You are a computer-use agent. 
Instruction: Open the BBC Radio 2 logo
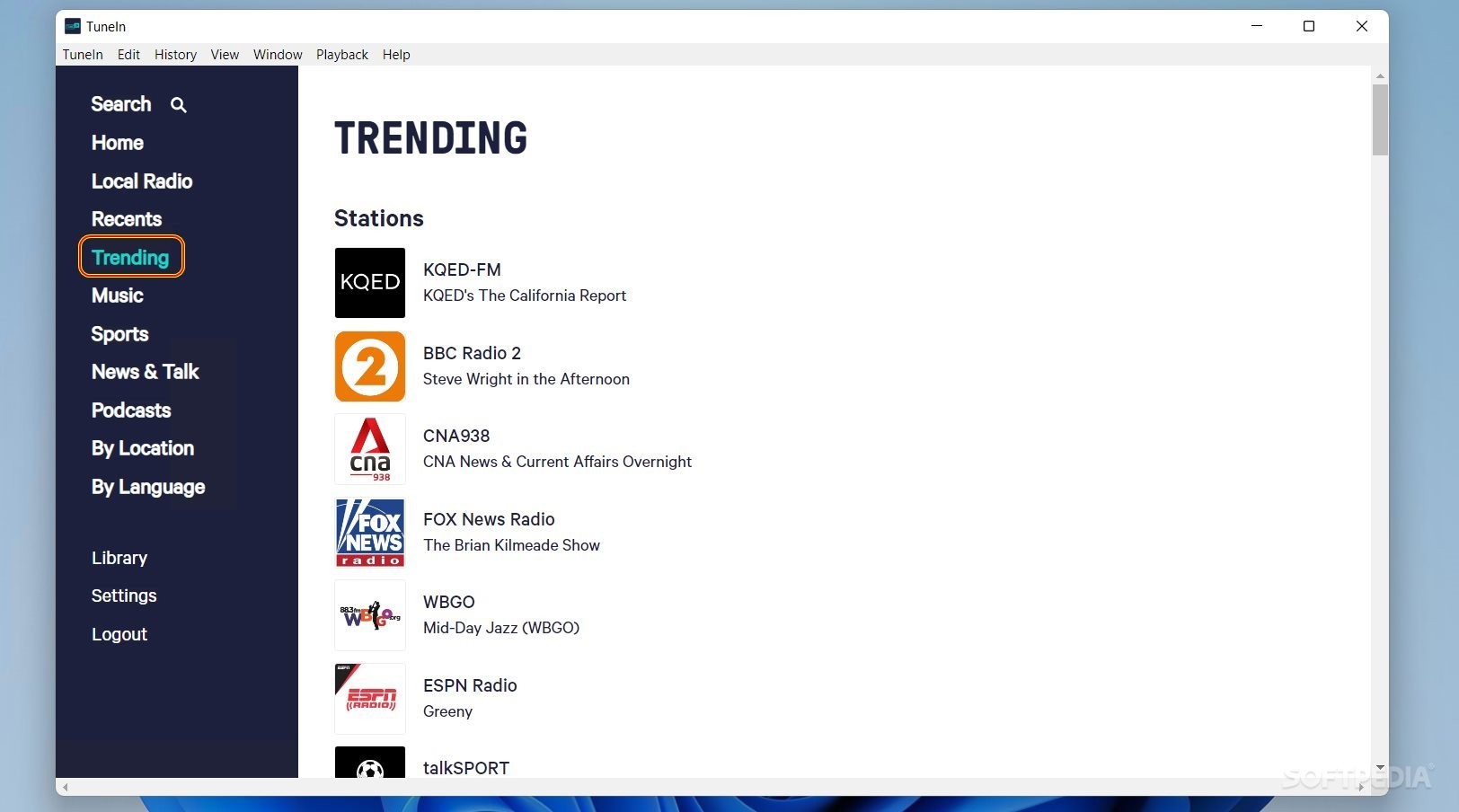[x=370, y=366]
